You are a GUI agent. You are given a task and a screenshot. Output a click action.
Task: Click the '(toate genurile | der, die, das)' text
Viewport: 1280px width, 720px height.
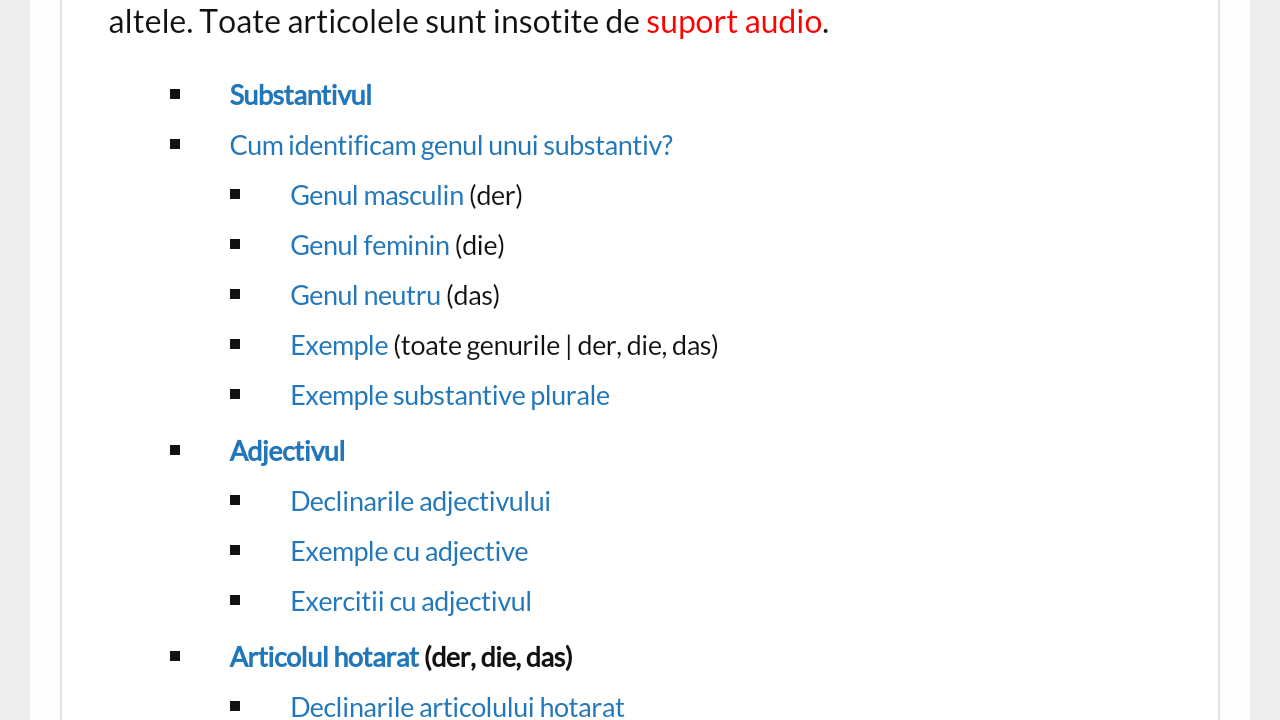(x=556, y=345)
